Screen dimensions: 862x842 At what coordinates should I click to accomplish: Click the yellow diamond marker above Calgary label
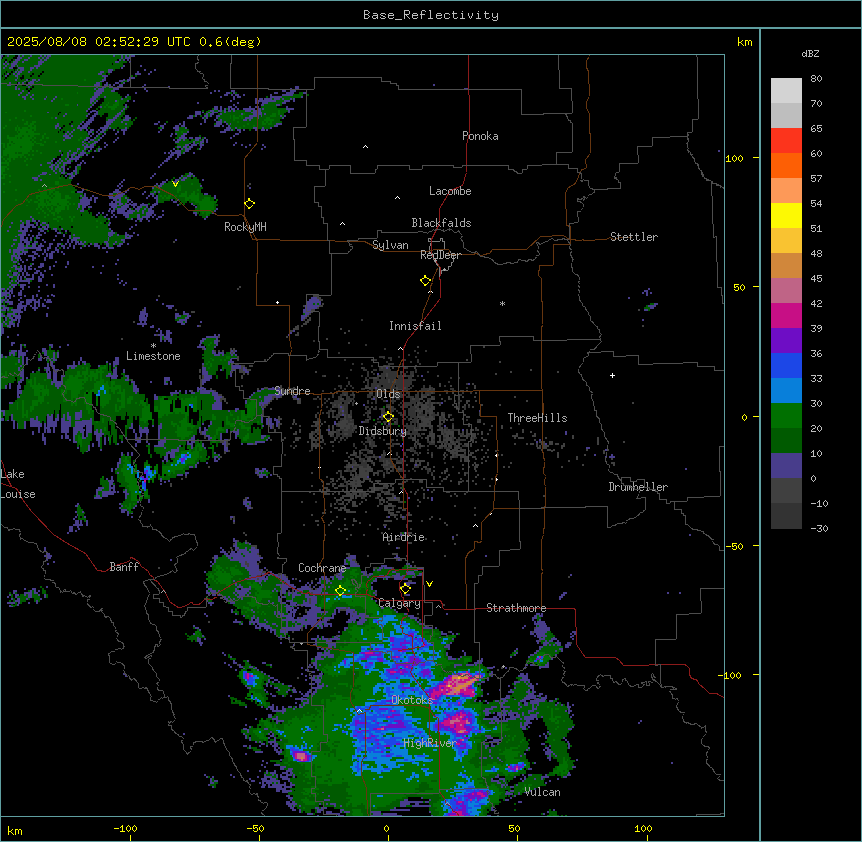405,589
